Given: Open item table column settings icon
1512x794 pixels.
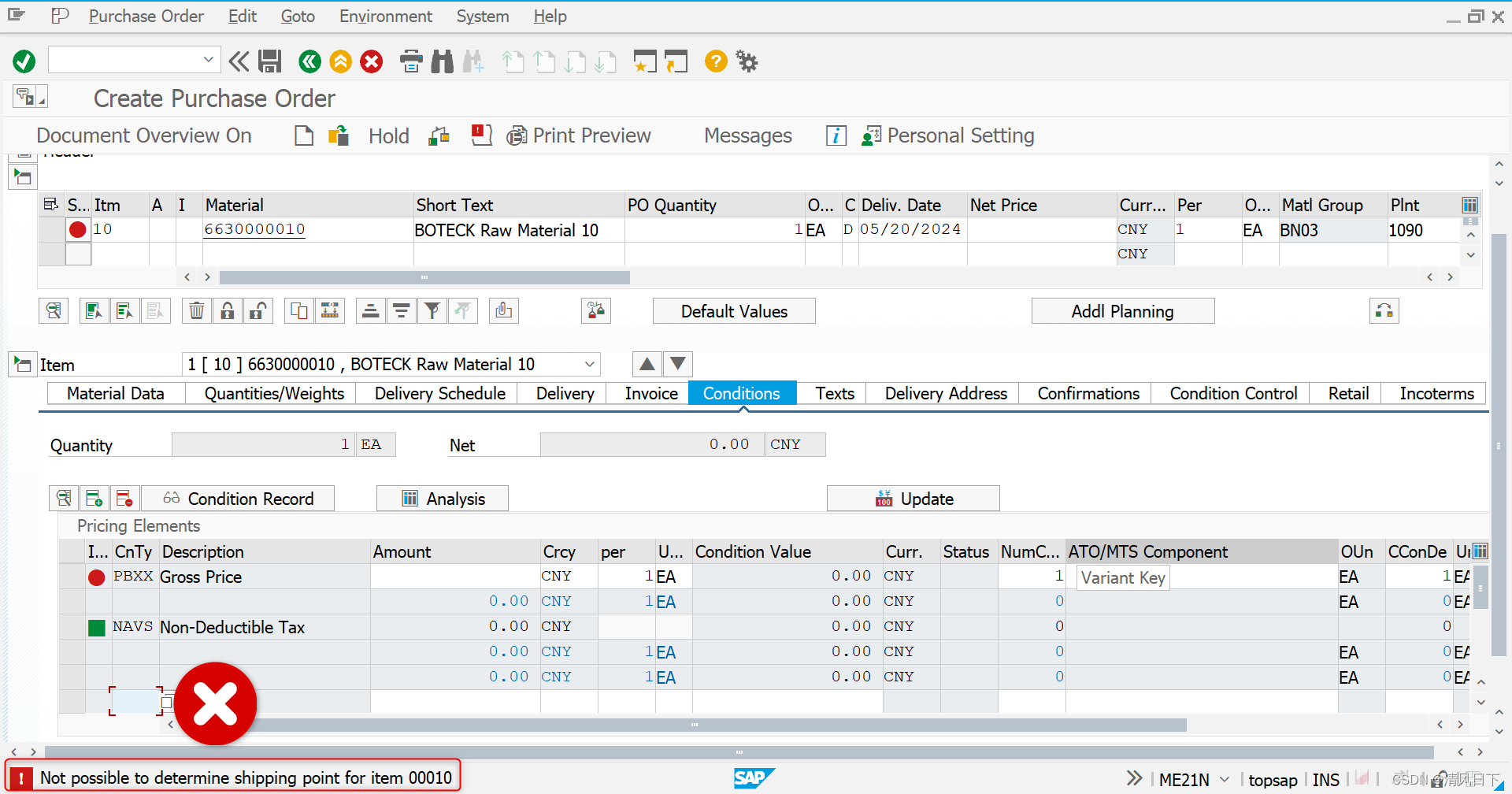Looking at the screenshot, I should (x=1469, y=206).
